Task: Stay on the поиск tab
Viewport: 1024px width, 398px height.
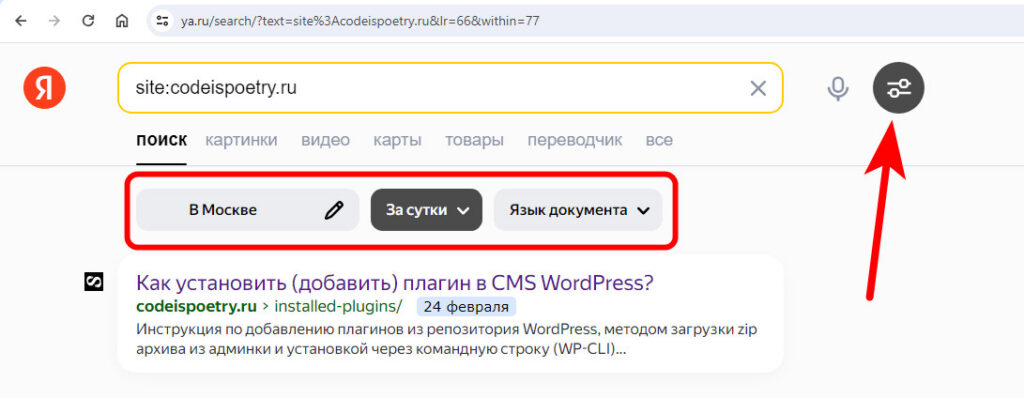Action: pyautogui.click(x=161, y=140)
